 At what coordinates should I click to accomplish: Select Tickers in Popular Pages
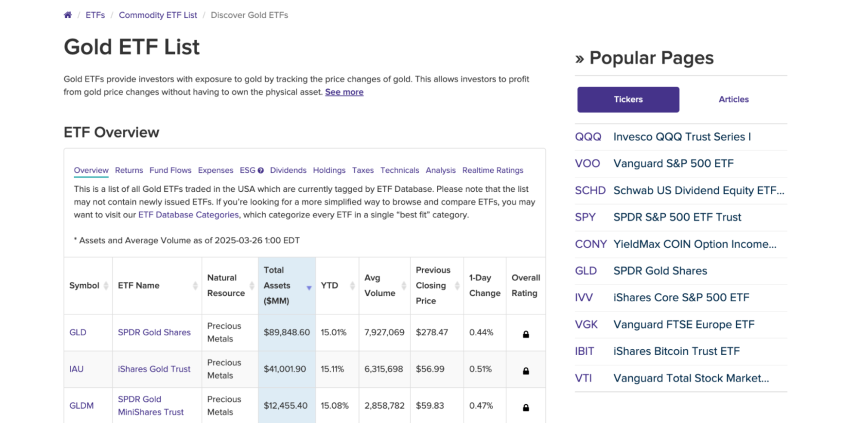pos(628,99)
